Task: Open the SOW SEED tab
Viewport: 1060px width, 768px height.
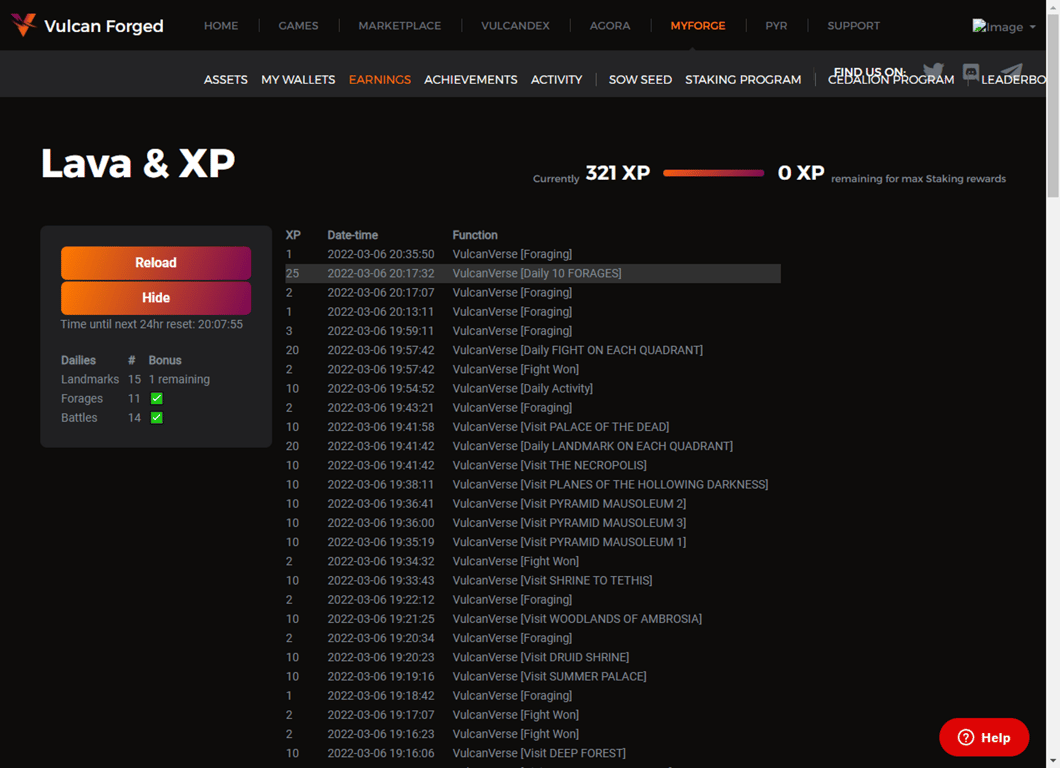Action: point(640,80)
